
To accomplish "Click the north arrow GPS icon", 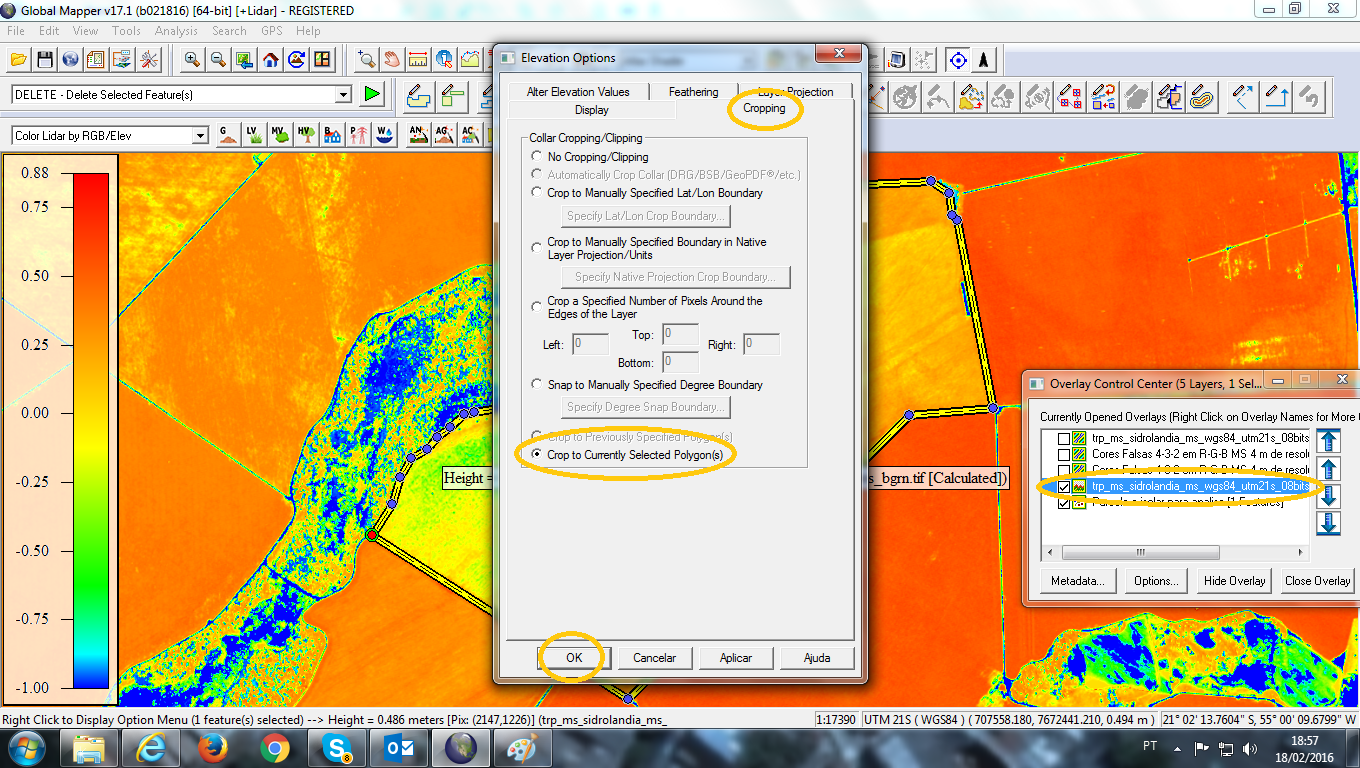I will click(x=985, y=60).
